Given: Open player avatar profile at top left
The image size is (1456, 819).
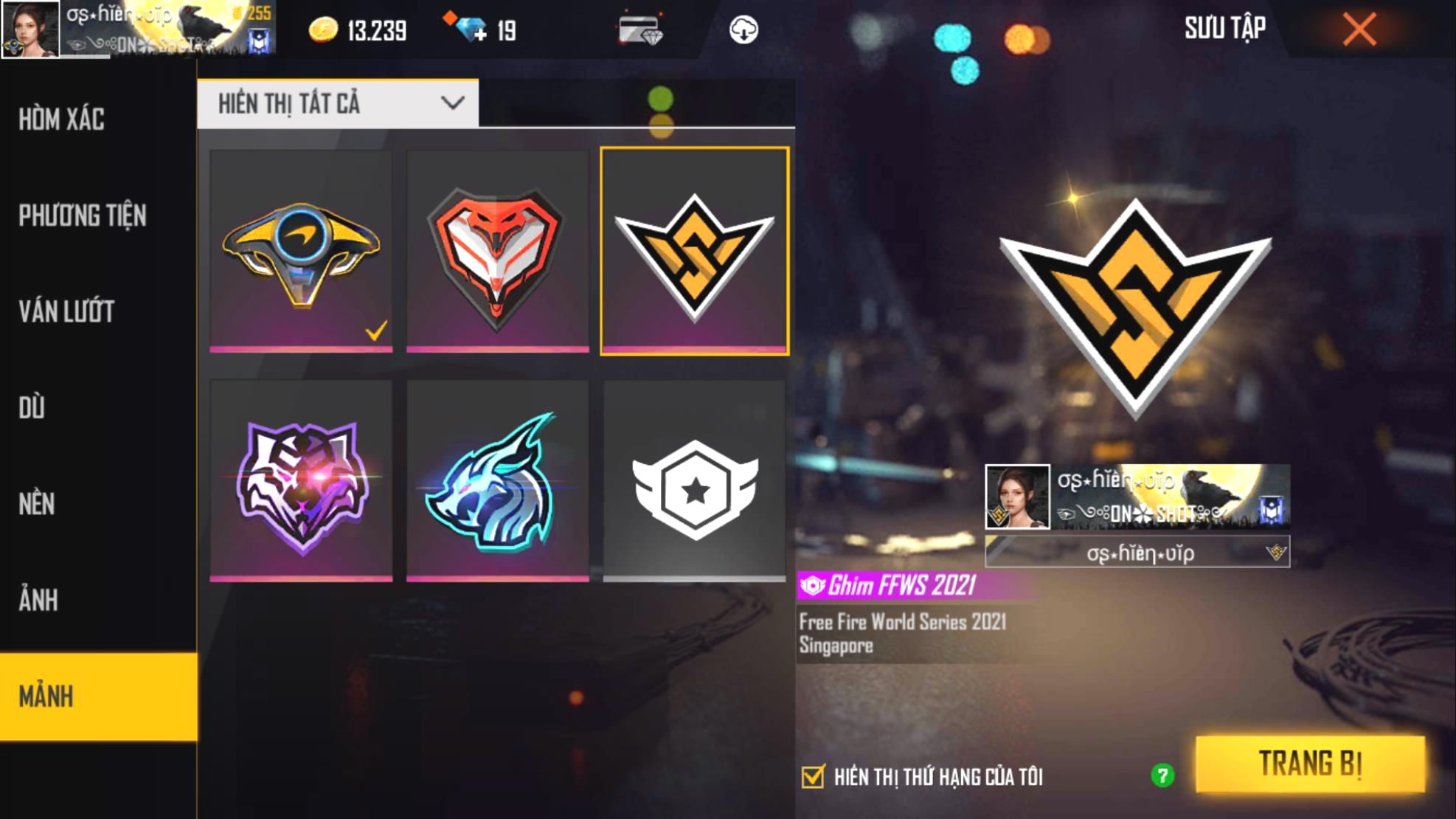Looking at the screenshot, I should point(30,29).
